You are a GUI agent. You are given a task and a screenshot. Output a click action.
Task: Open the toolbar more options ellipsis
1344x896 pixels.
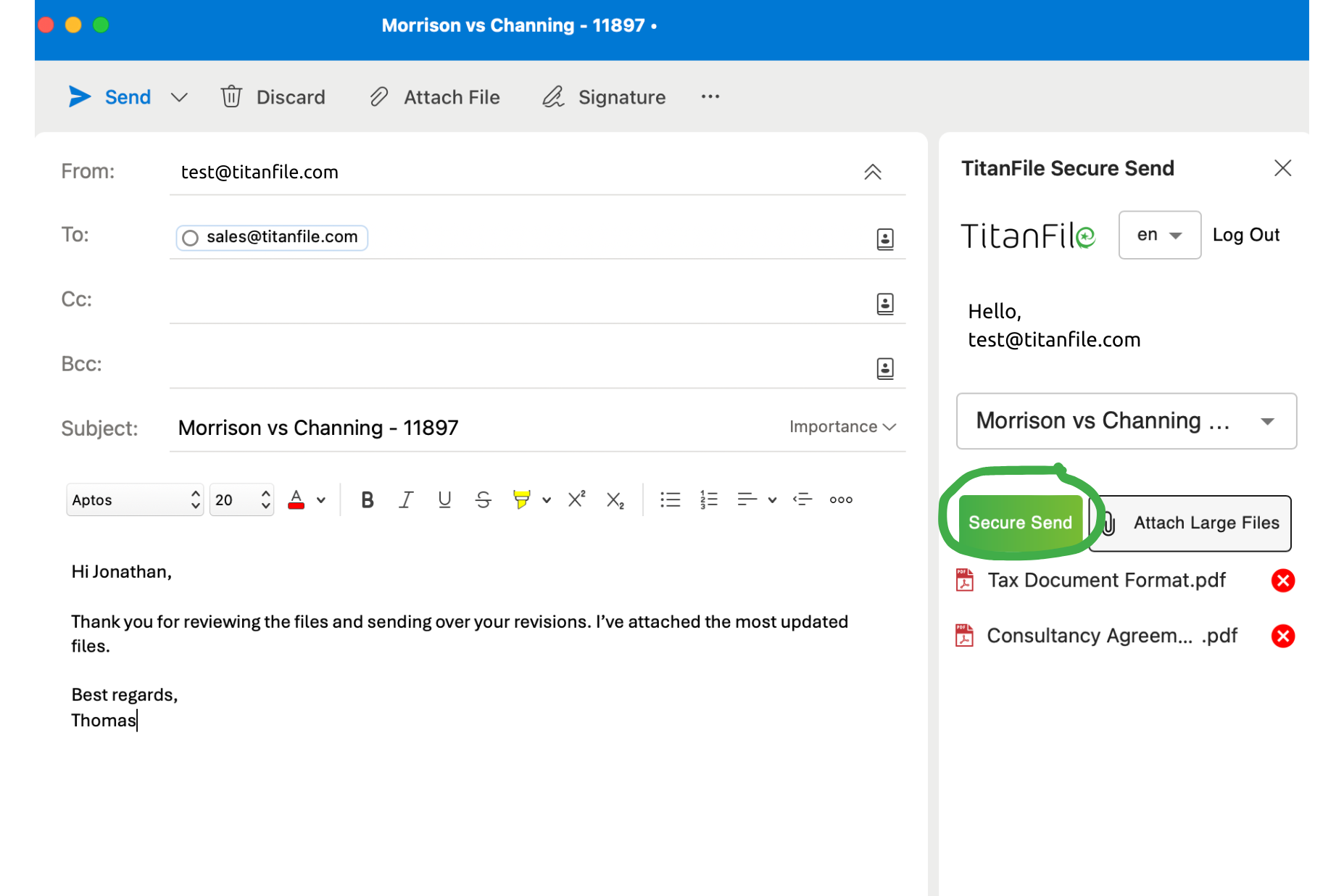click(710, 96)
